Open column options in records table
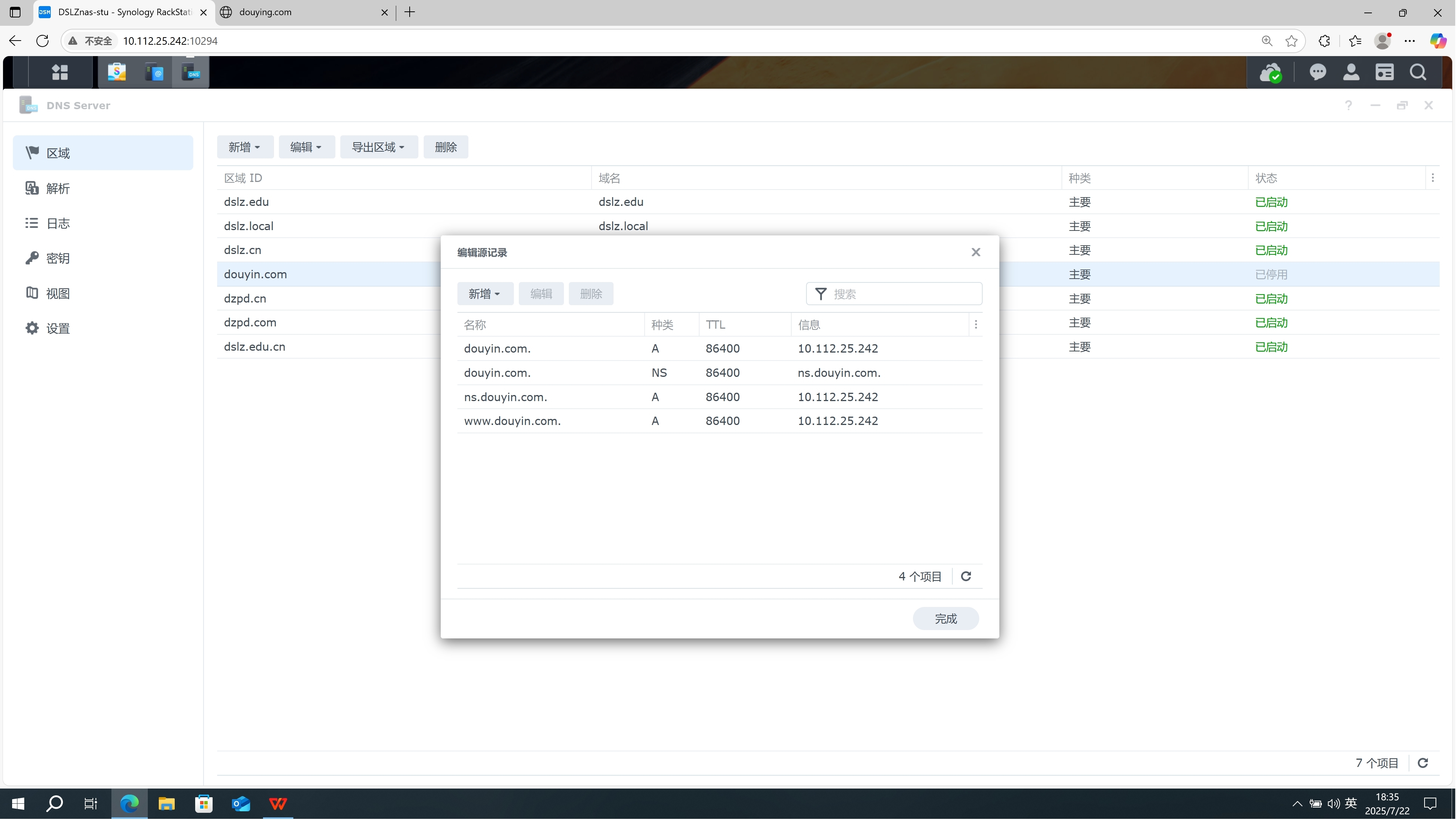Viewport: 1456px width, 820px height. pyautogui.click(x=975, y=324)
